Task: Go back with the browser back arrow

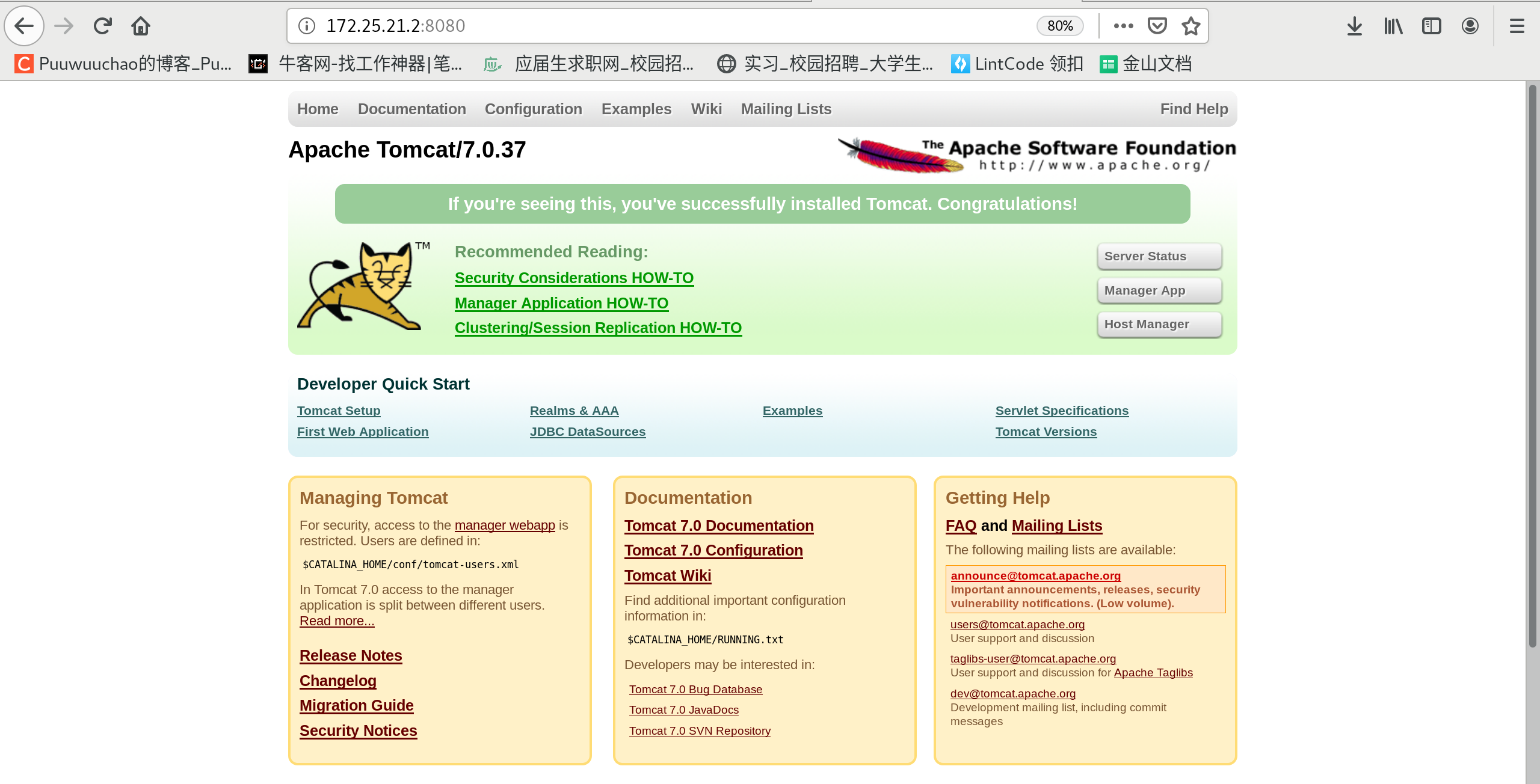Action: [24, 26]
